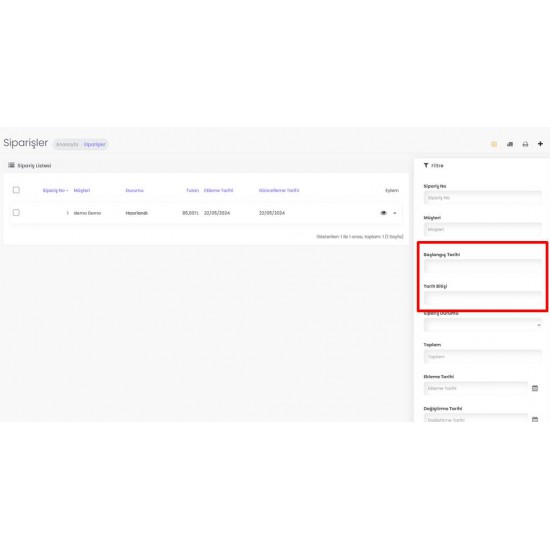Click the print icon in header
The image size is (550, 550).
point(525,144)
